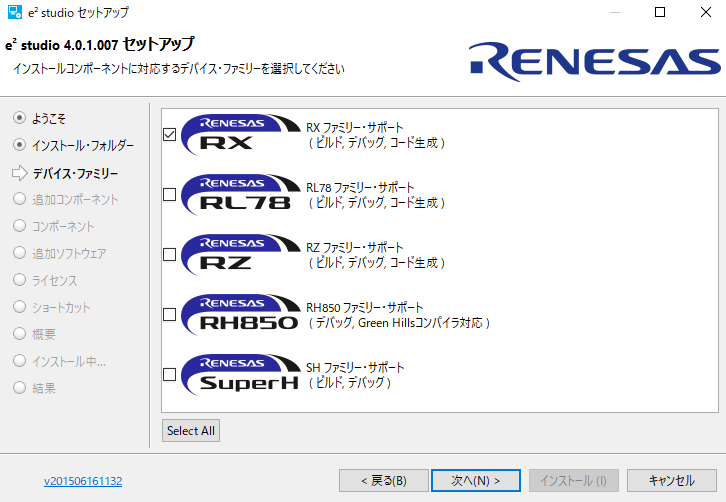The image size is (726, 502).
Task: Click the Renesas RH850 family logo
Action: (x=241, y=314)
